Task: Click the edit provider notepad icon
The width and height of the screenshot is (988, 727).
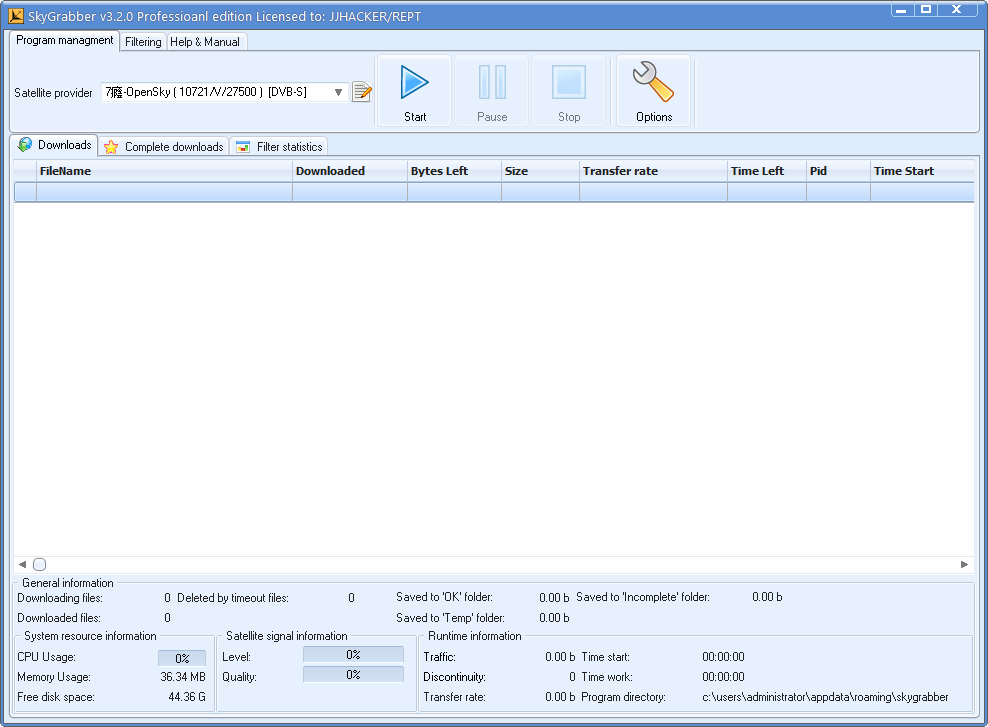Action: [x=362, y=92]
